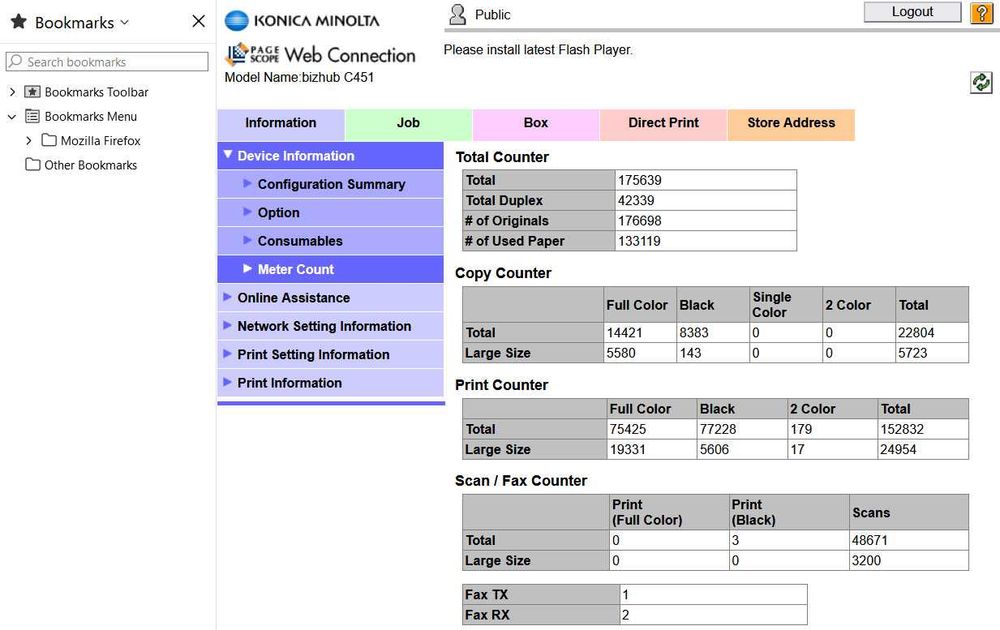Click the Single Color column header
1000x630 pixels.
coord(785,305)
